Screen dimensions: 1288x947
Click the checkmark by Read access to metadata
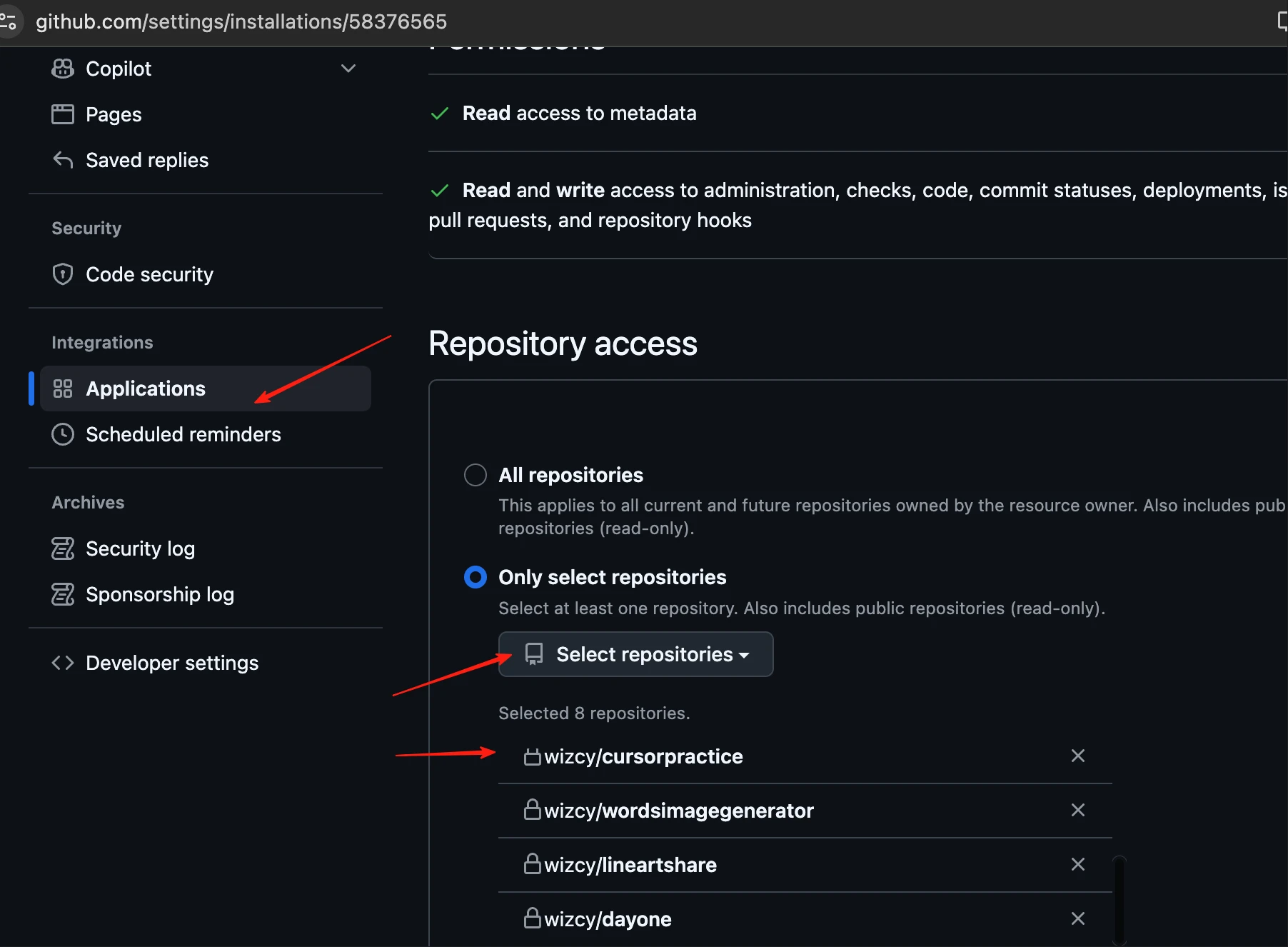pyautogui.click(x=440, y=114)
